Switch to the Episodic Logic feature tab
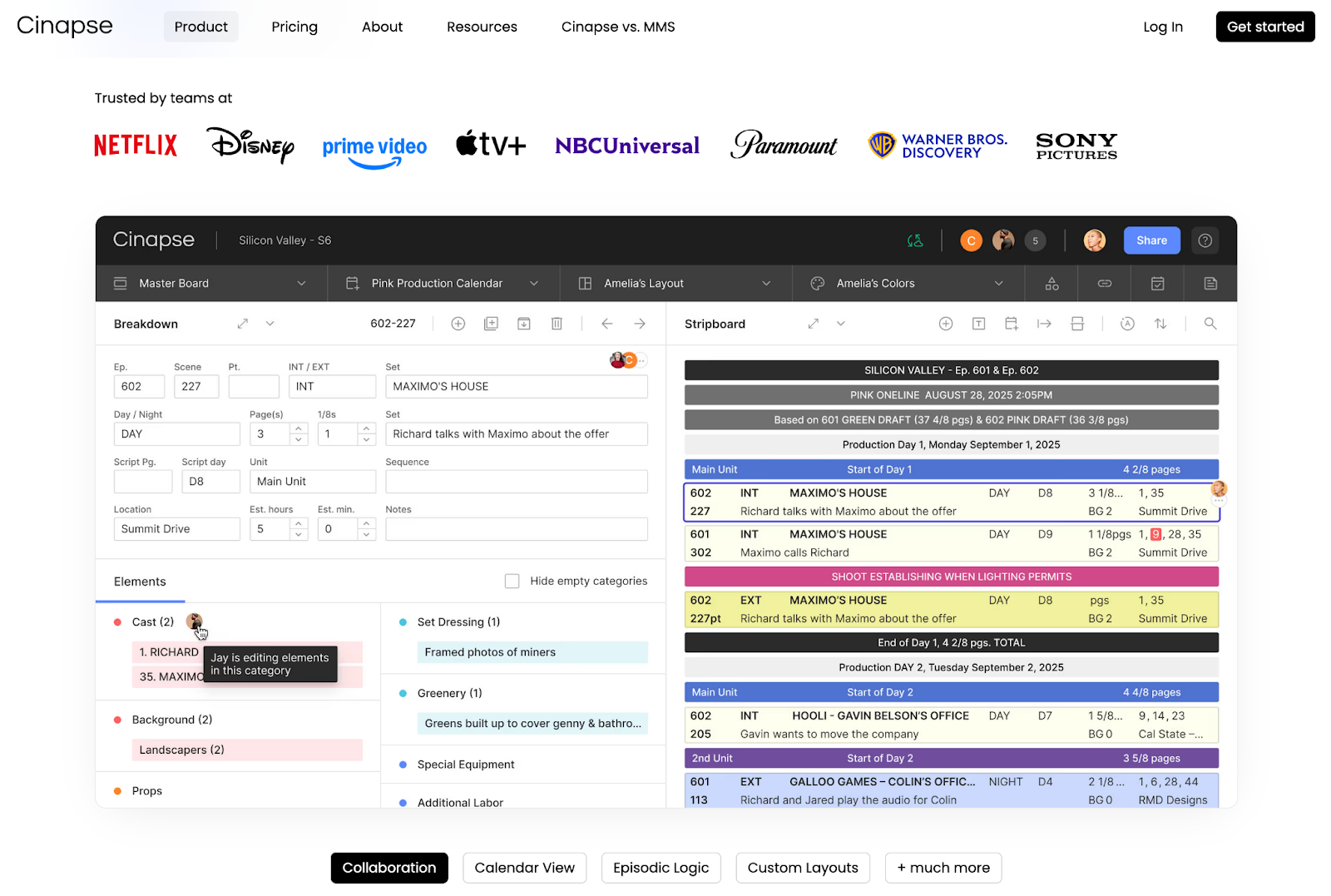The height and width of the screenshot is (896, 1331). point(661,868)
